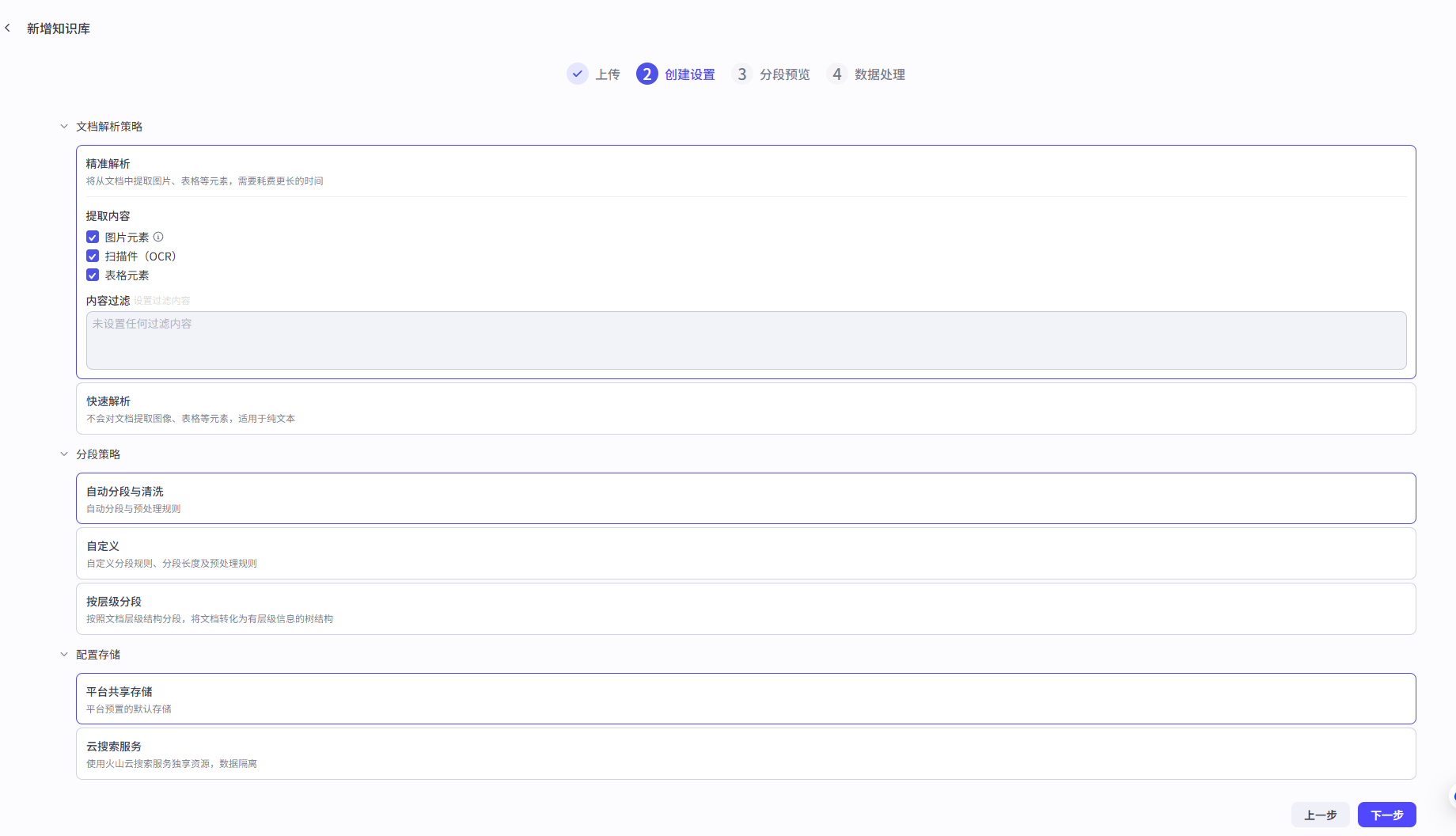Toggle the 扫描件（OCR）checkbox
This screenshot has height=836, width=1456.
pyautogui.click(x=93, y=256)
